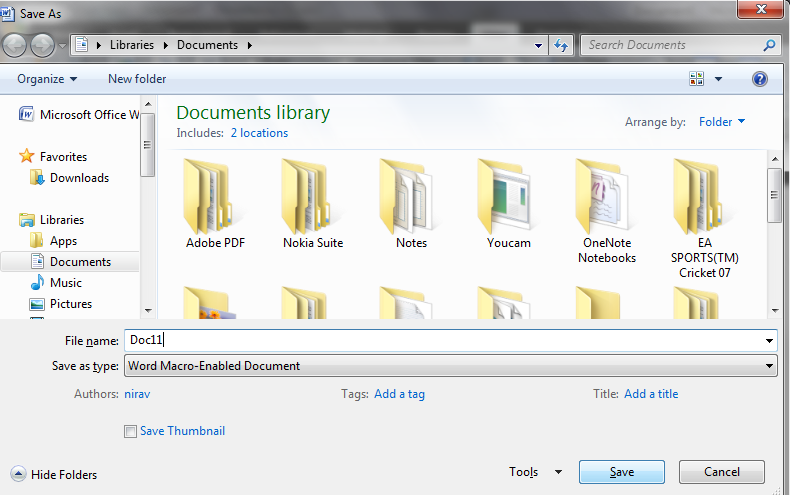790x495 pixels.
Task: Open the Youcam folder
Action: click(x=509, y=204)
